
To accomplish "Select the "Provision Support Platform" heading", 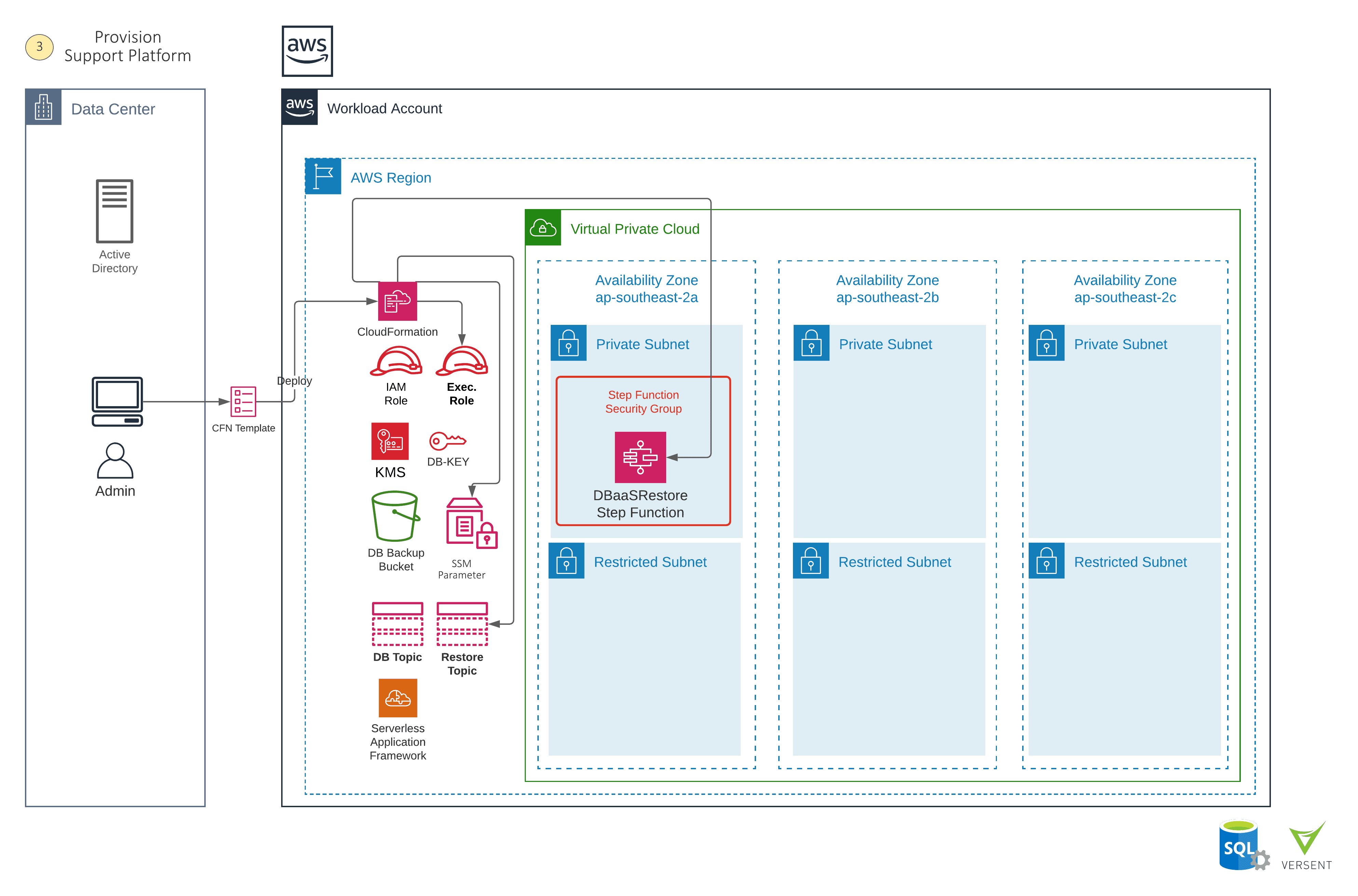I will click(x=127, y=46).
